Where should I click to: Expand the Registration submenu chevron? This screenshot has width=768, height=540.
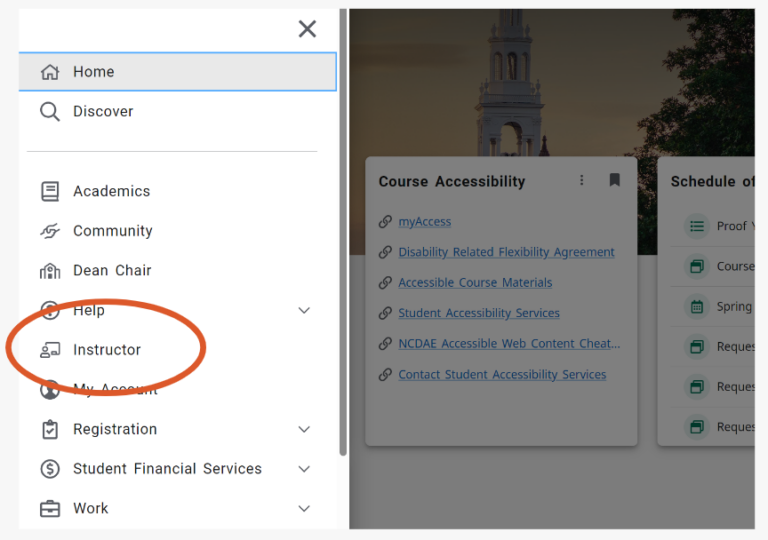304,429
